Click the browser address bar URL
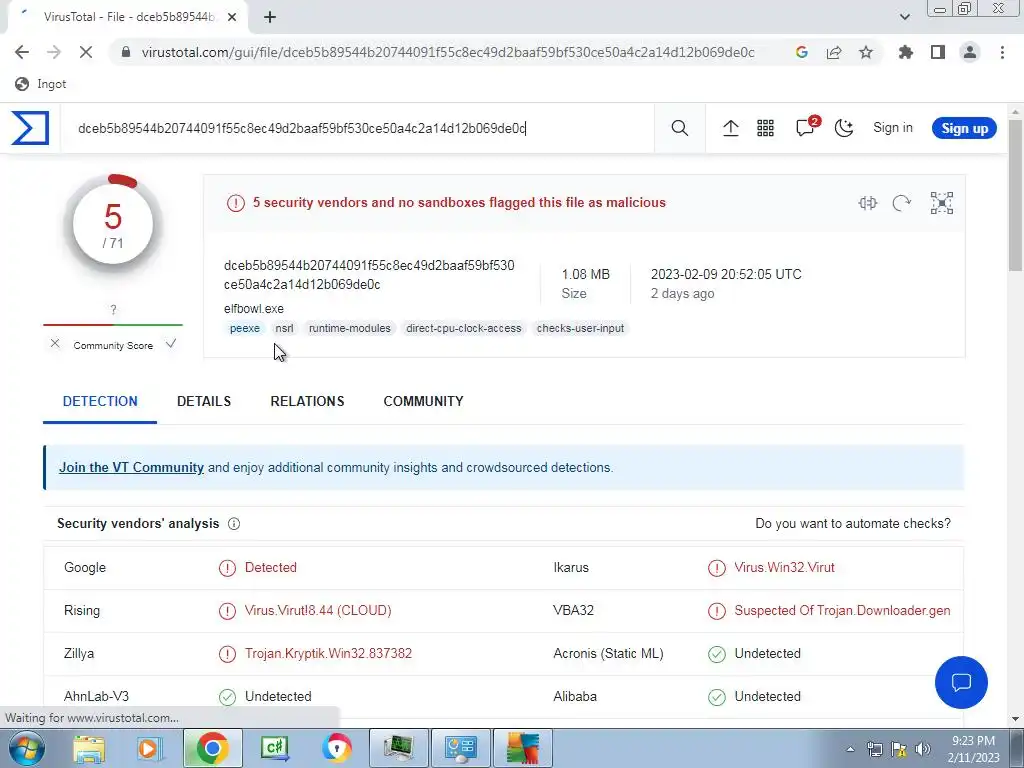Viewport: 1024px width, 768px height. tap(448, 52)
